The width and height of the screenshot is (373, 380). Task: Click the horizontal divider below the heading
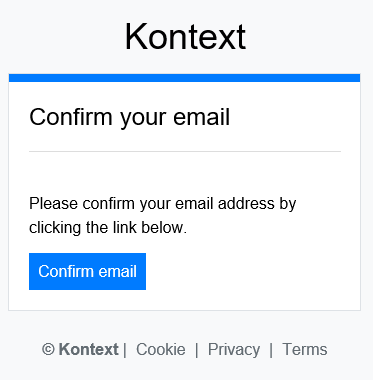[185, 151]
